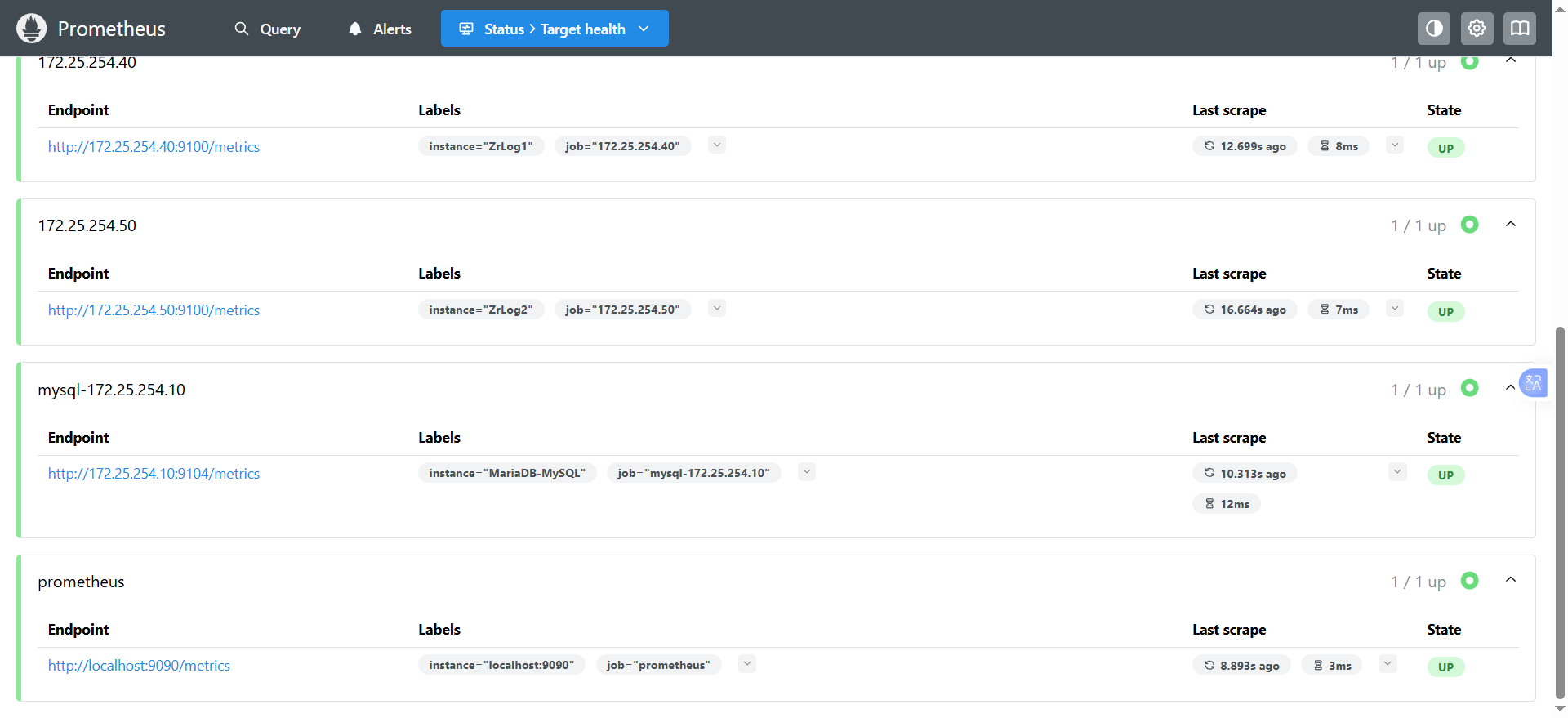Click the 12ms scrape duration badge
This screenshot has width=1568, height=718.
(x=1227, y=504)
